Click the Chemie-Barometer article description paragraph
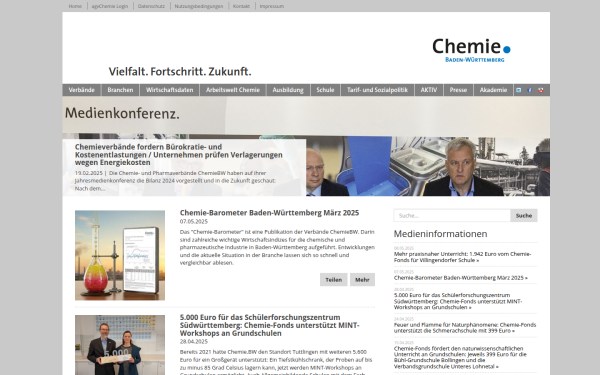Image resolution: width=600 pixels, height=375 pixels. [277, 248]
